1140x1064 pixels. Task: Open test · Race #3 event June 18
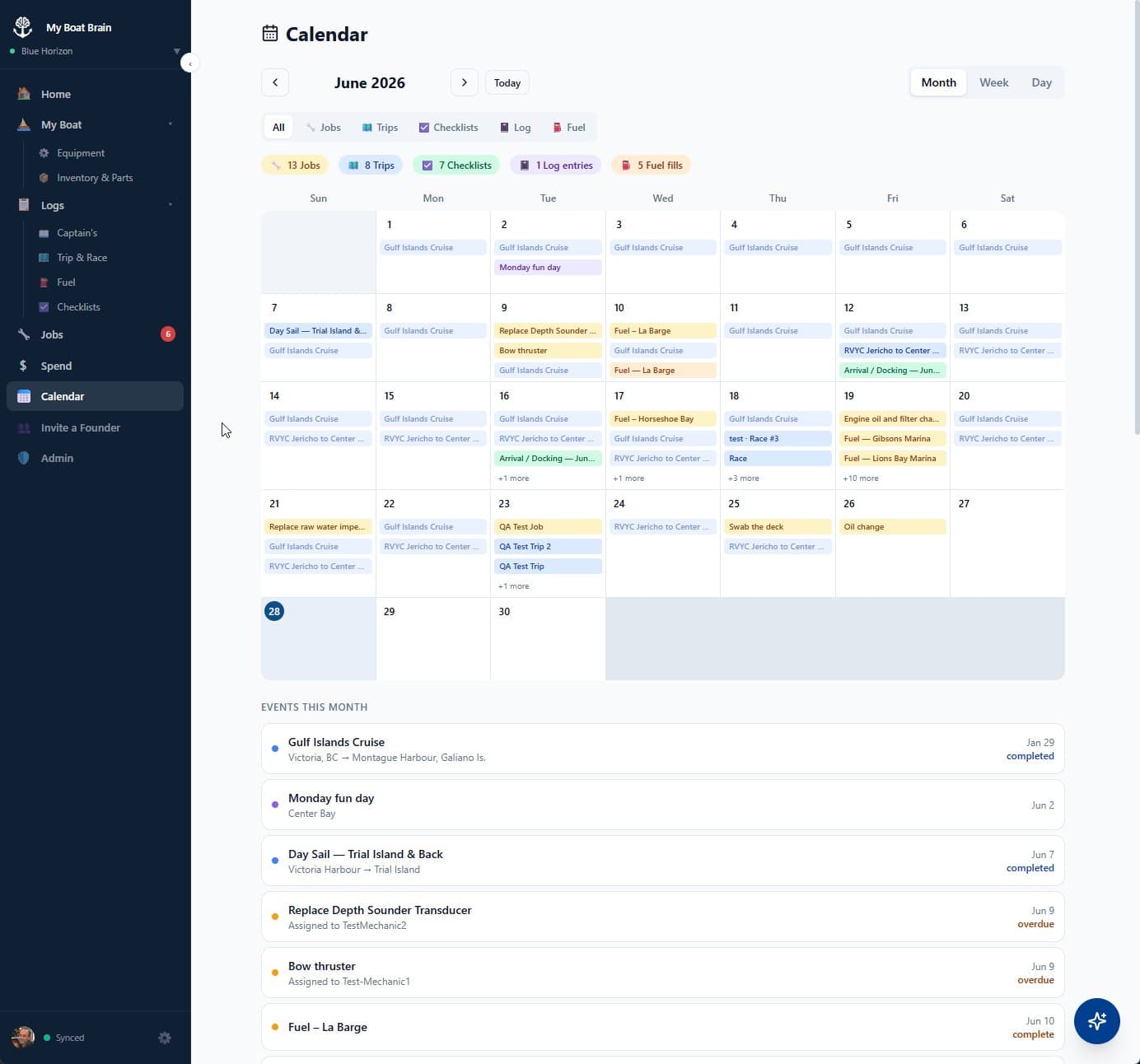point(778,439)
